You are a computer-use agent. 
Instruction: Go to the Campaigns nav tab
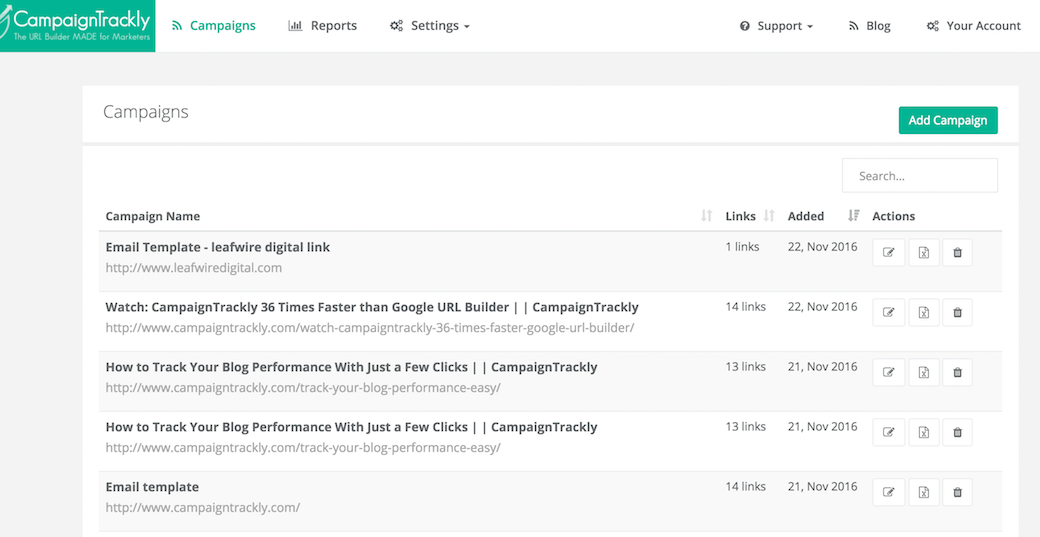point(213,26)
